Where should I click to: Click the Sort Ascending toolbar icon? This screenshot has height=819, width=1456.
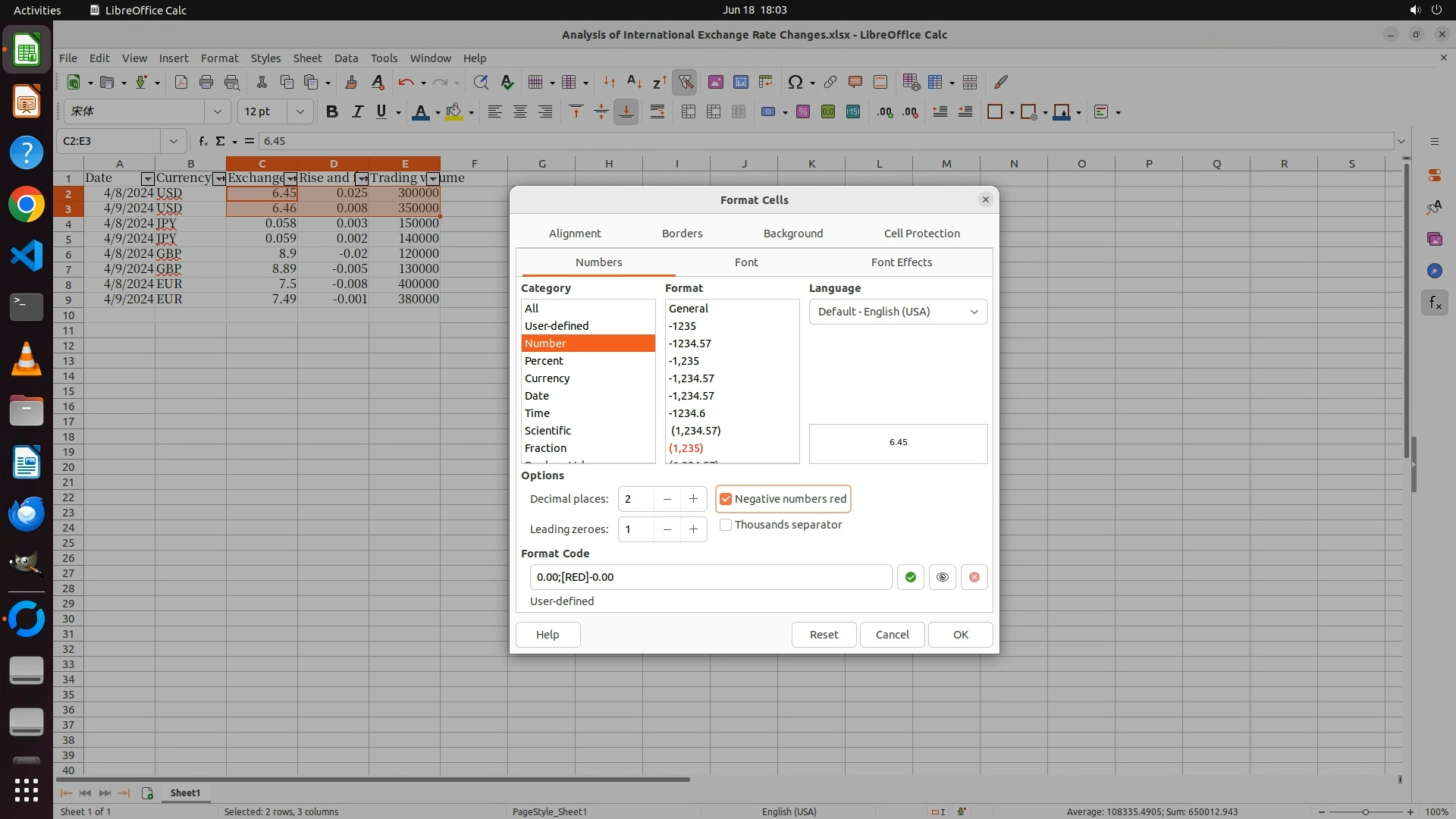[x=634, y=82]
